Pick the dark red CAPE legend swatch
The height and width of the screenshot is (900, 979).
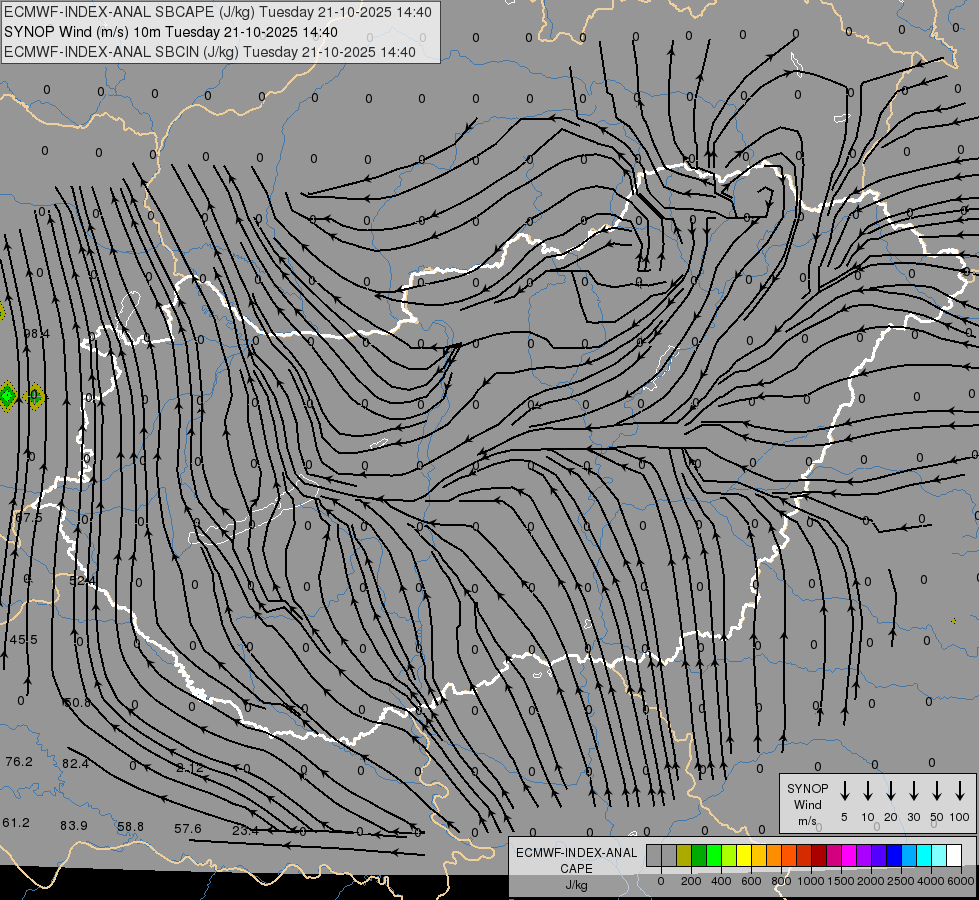point(819,855)
